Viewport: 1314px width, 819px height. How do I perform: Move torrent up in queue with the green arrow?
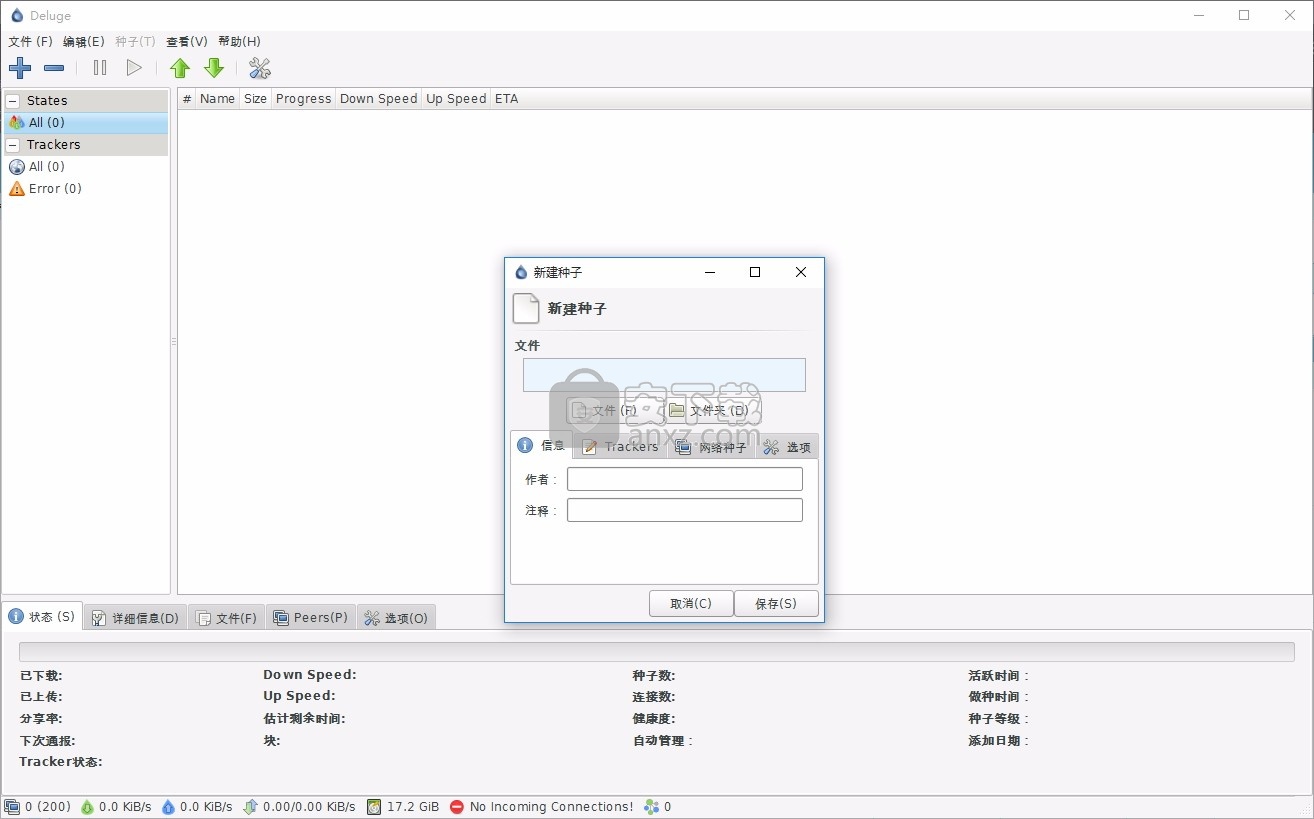click(180, 68)
